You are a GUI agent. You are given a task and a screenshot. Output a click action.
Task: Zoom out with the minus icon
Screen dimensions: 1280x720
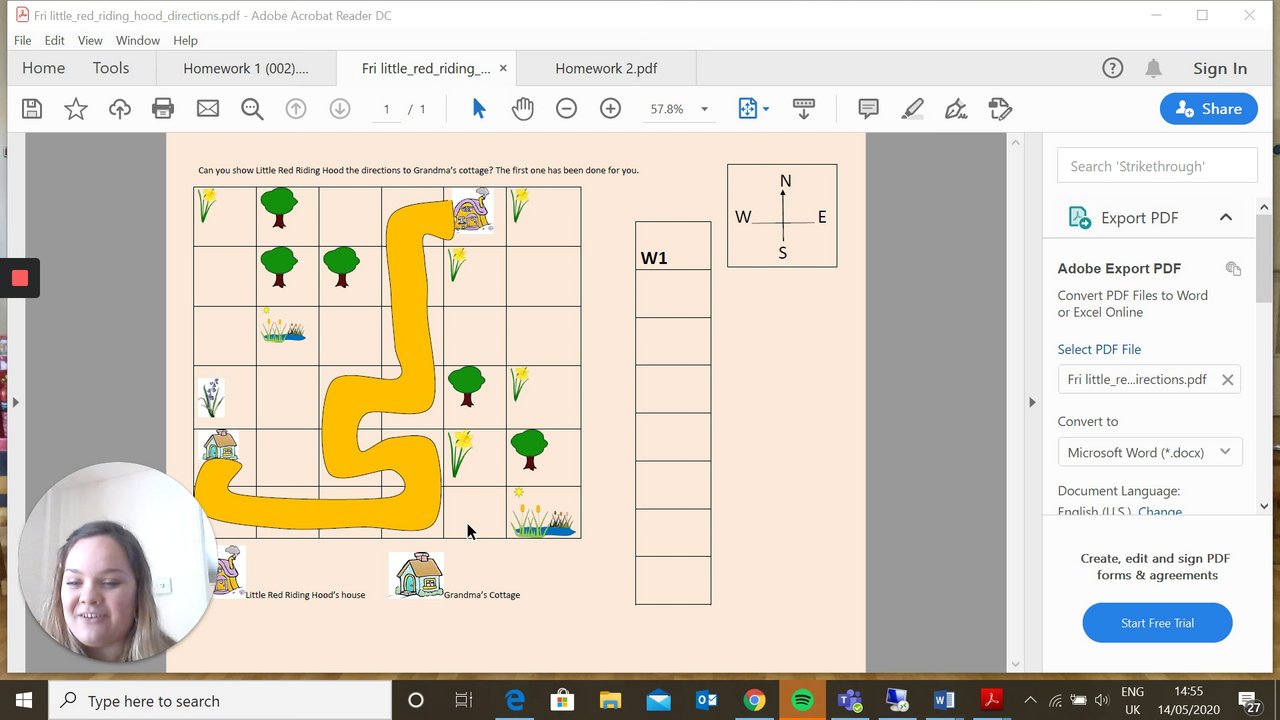click(567, 109)
